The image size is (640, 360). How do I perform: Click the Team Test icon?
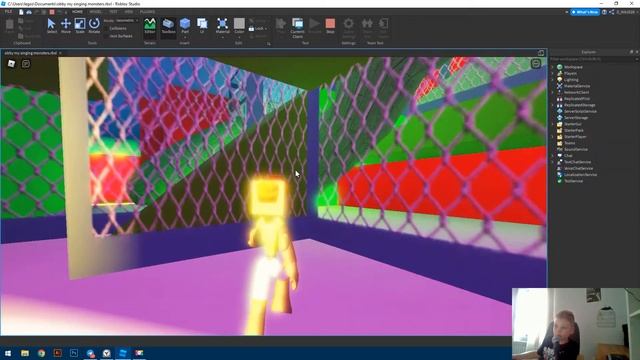(x=367, y=28)
